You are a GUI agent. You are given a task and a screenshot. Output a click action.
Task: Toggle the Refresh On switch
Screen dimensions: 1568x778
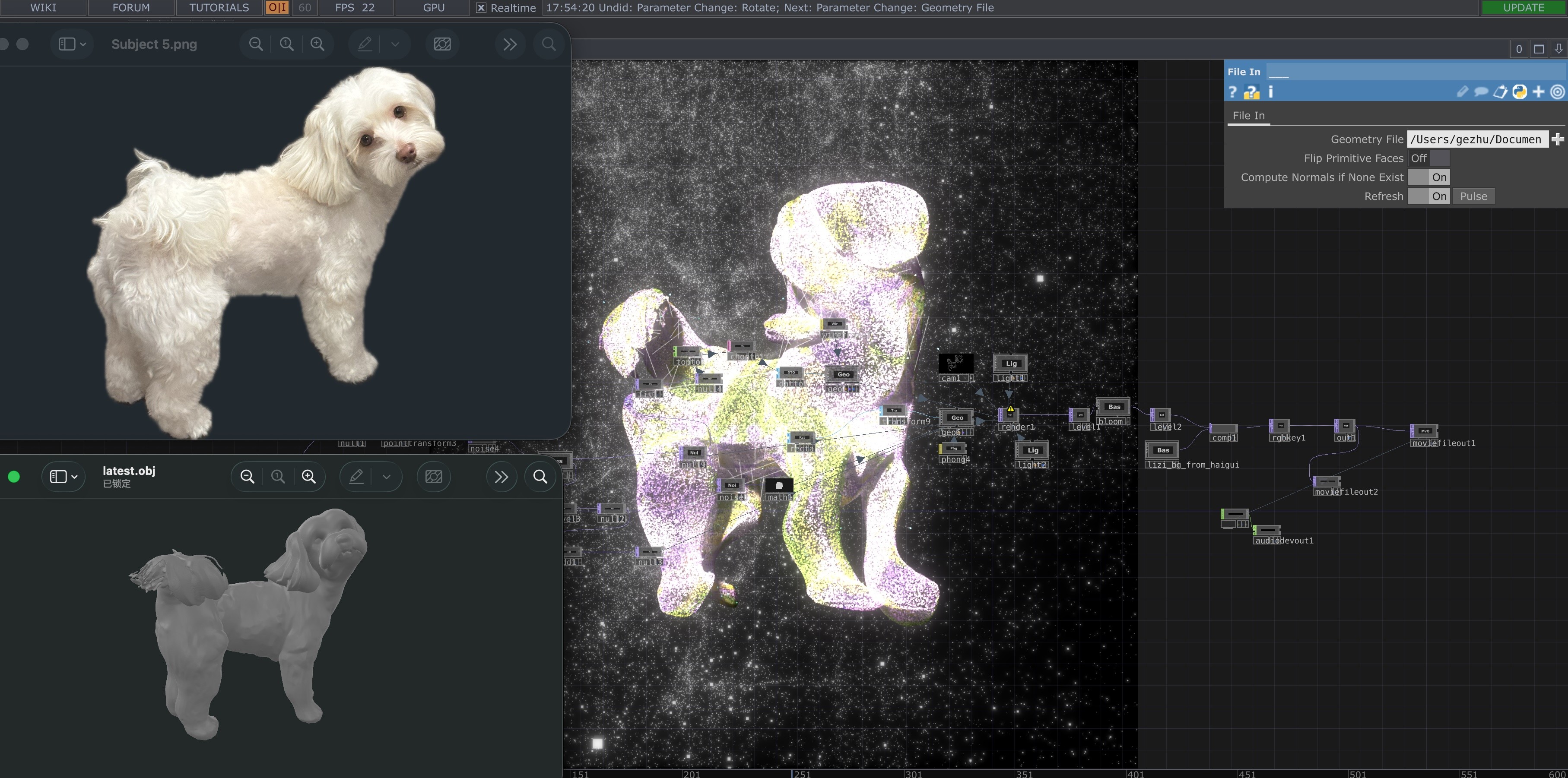1428,196
